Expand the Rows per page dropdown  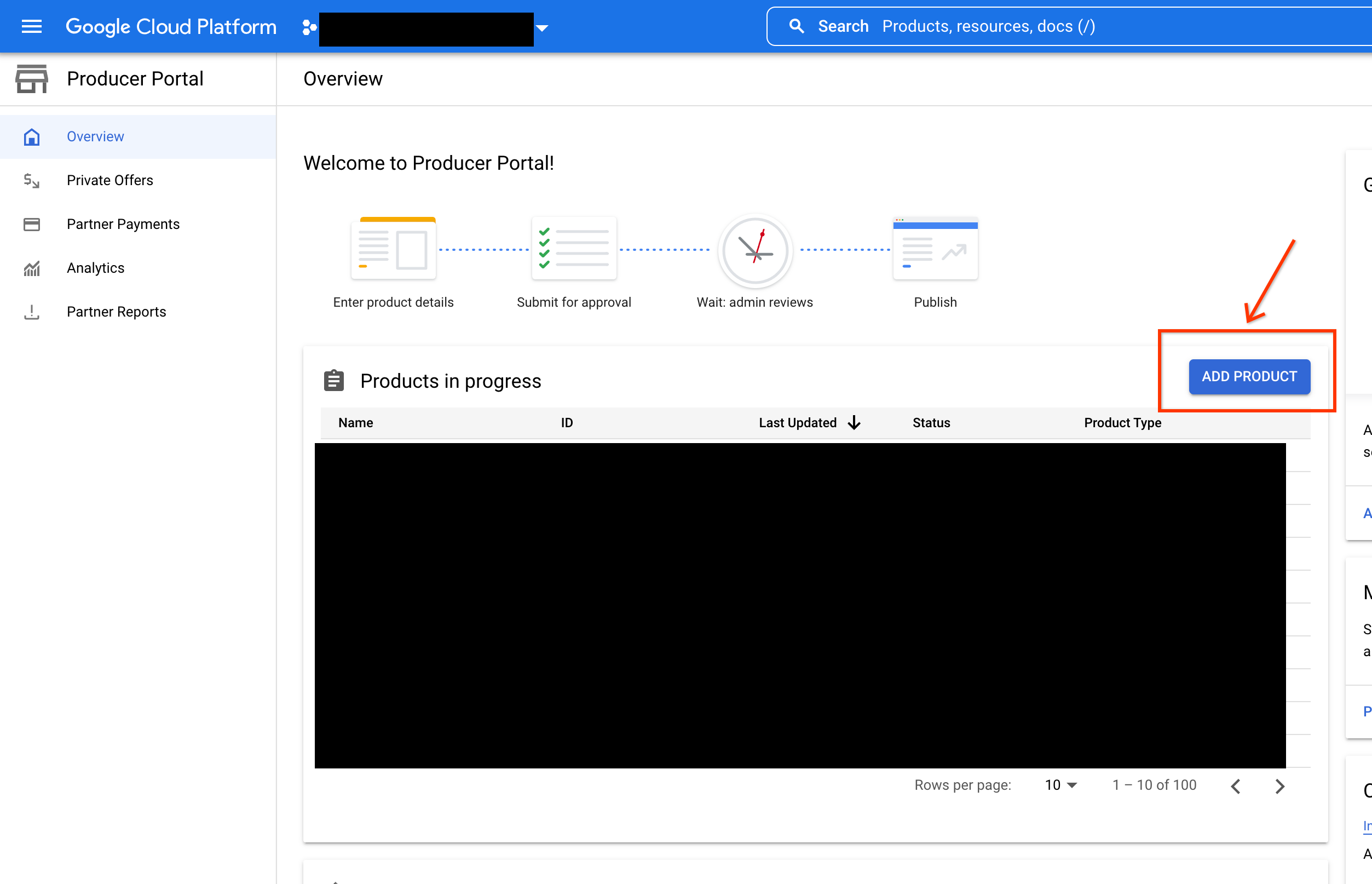[x=1060, y=785]
